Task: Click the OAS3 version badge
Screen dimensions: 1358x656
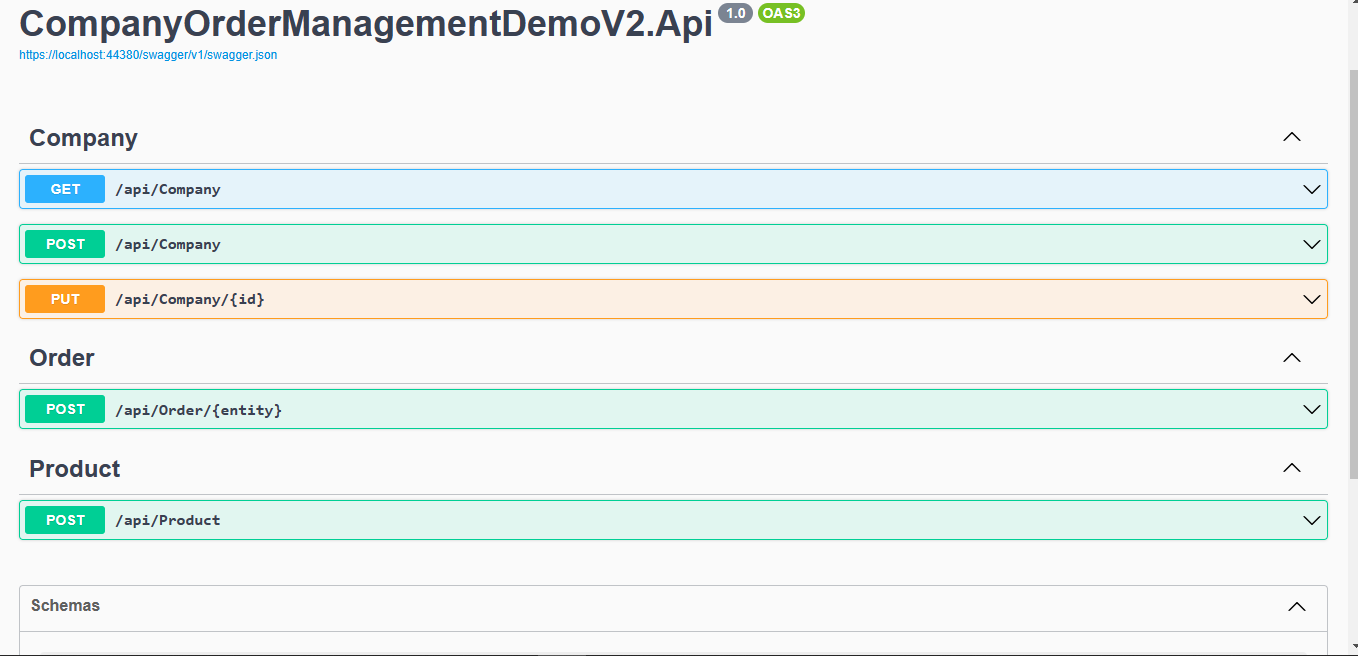Action: [x=782, y=13]
